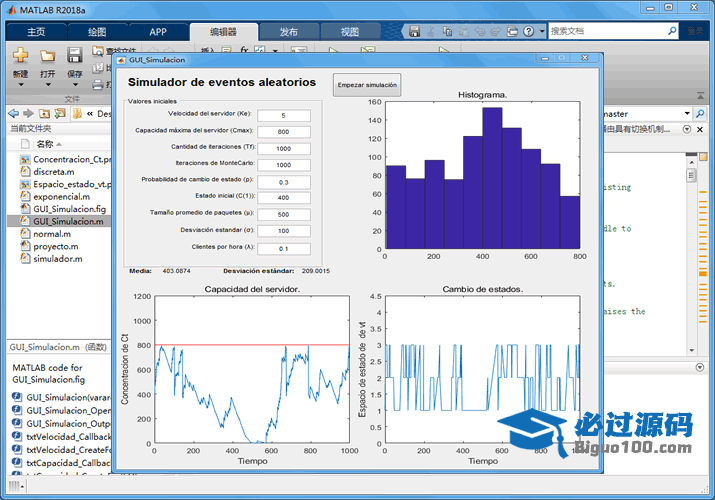
Task: Open the editor panel actions menu arrow
Action: coord(685,129)
